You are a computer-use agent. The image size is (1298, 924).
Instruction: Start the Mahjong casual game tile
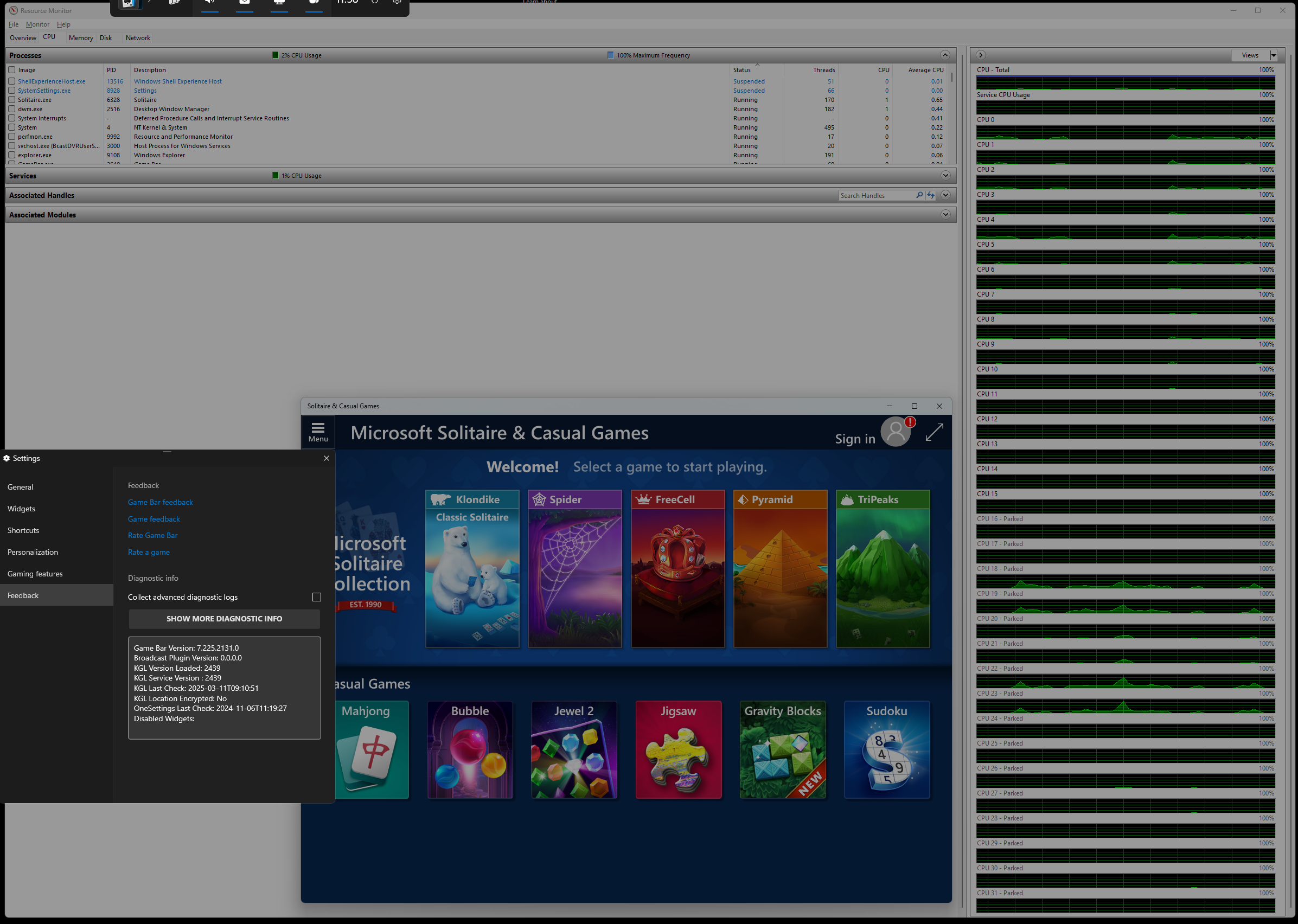coord(372,749)
